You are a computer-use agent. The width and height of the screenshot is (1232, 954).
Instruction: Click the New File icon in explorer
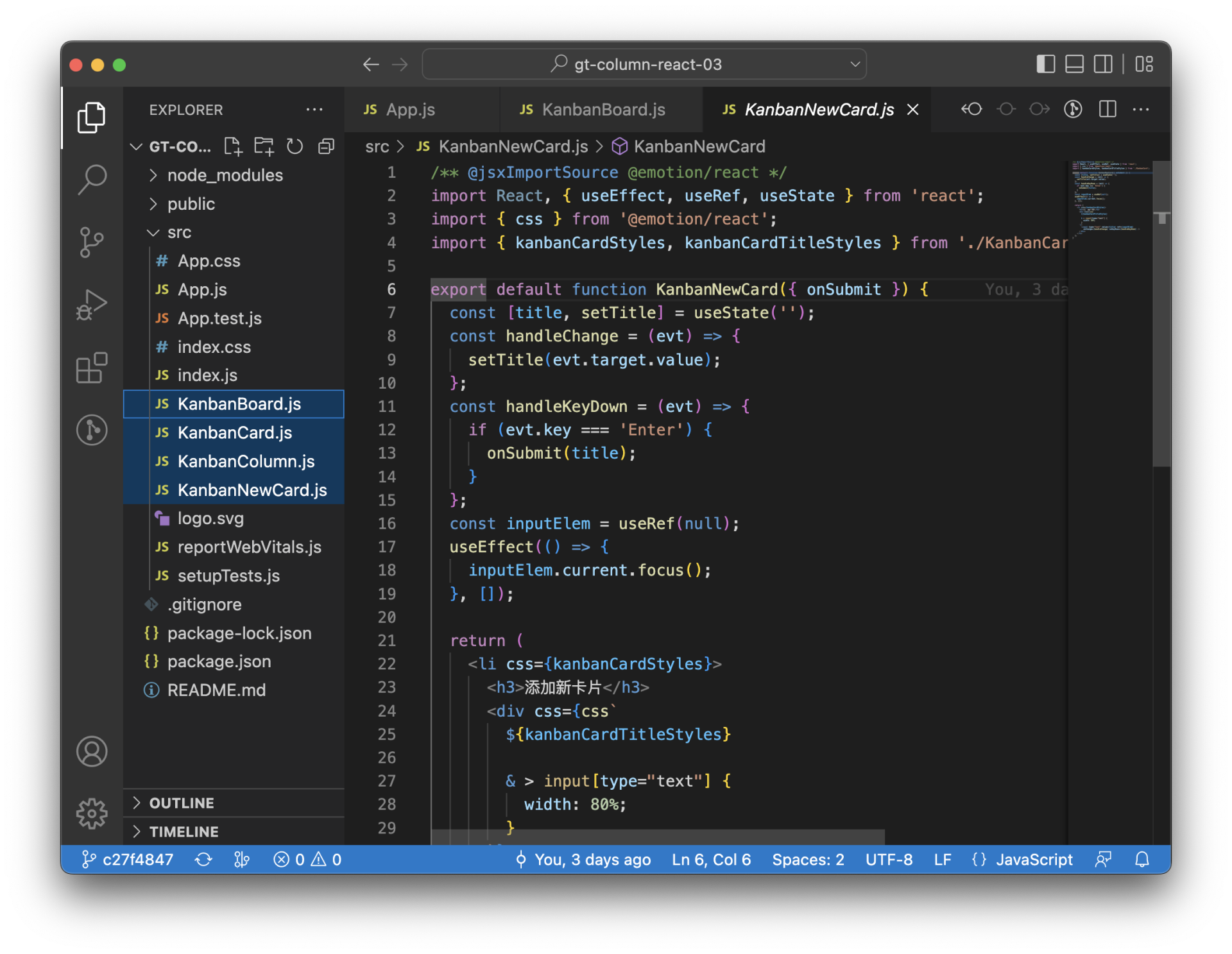233,146
